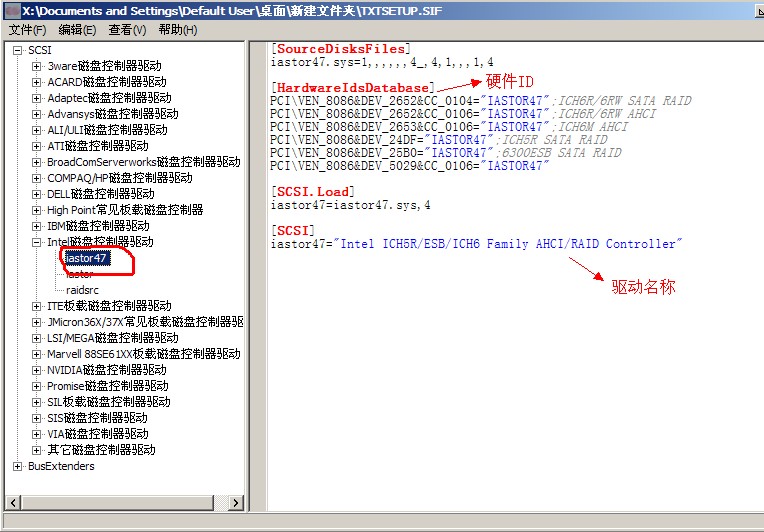Select the raidsrc tree item
764x532 pixels.
click(82, 290)
